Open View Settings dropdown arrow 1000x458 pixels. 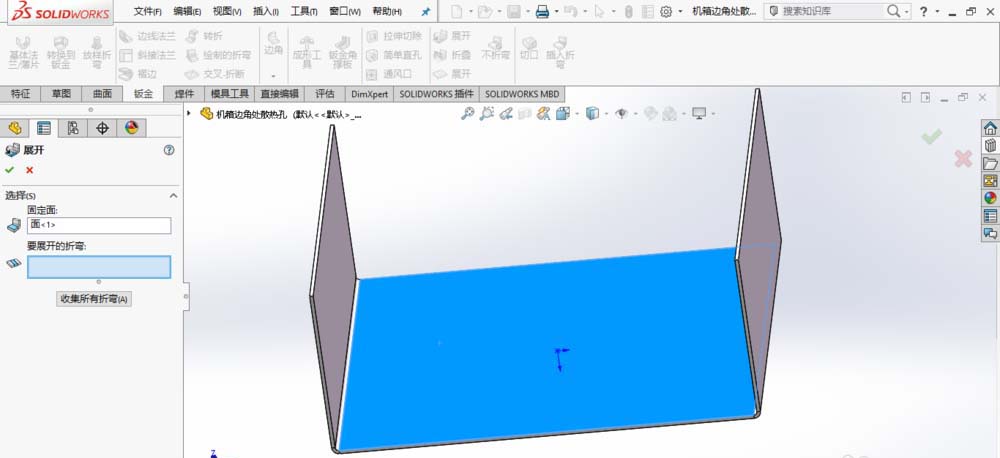point(712,114)
